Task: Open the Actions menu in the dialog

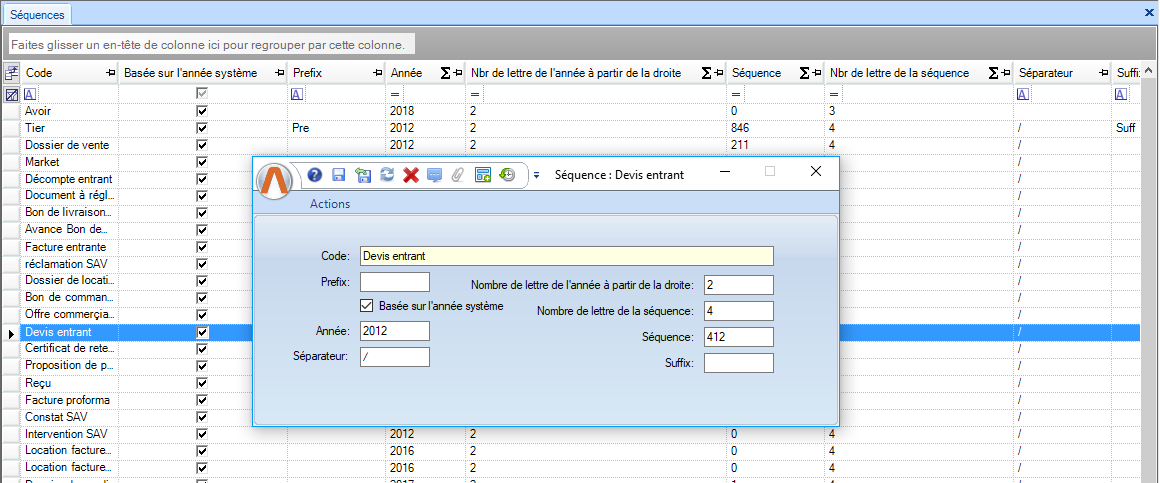Action: tap(330, 204)
